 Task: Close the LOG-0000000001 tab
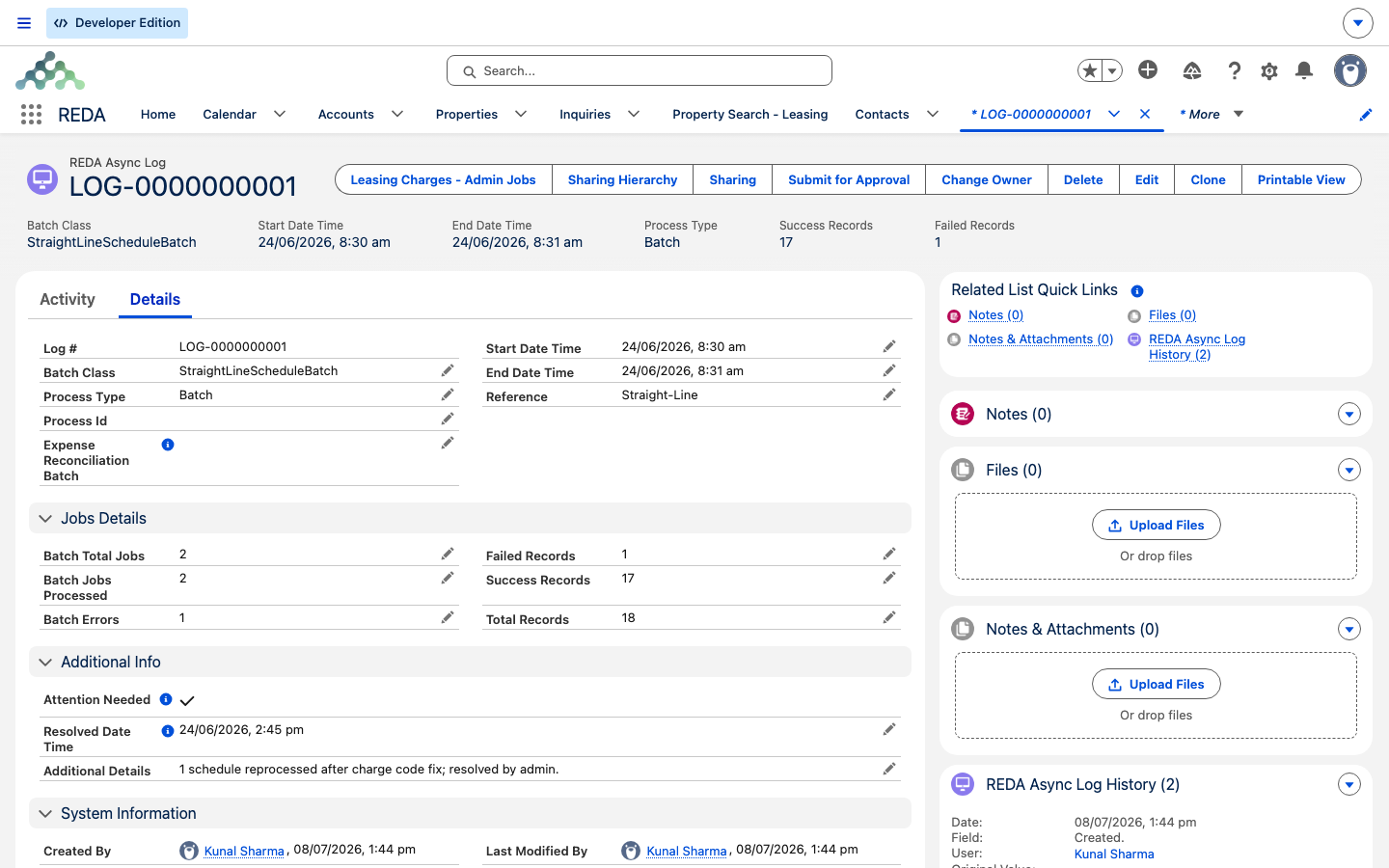(x=1145, y=114)
